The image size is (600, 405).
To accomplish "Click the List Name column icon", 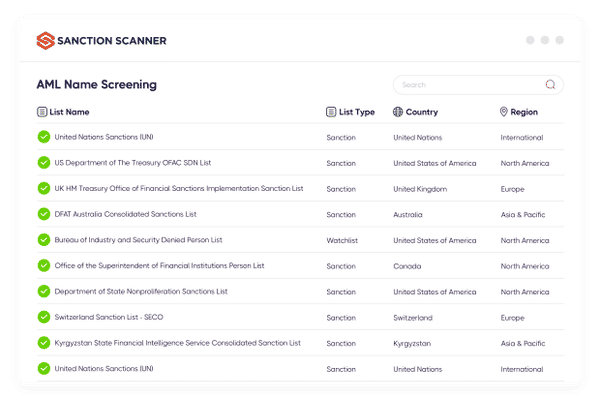I will click(42, 112).
